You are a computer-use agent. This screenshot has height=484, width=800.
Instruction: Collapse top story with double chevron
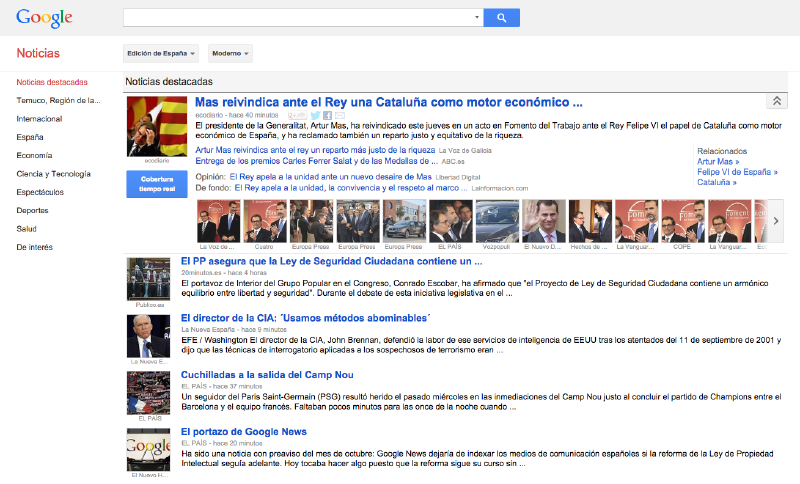777,101
